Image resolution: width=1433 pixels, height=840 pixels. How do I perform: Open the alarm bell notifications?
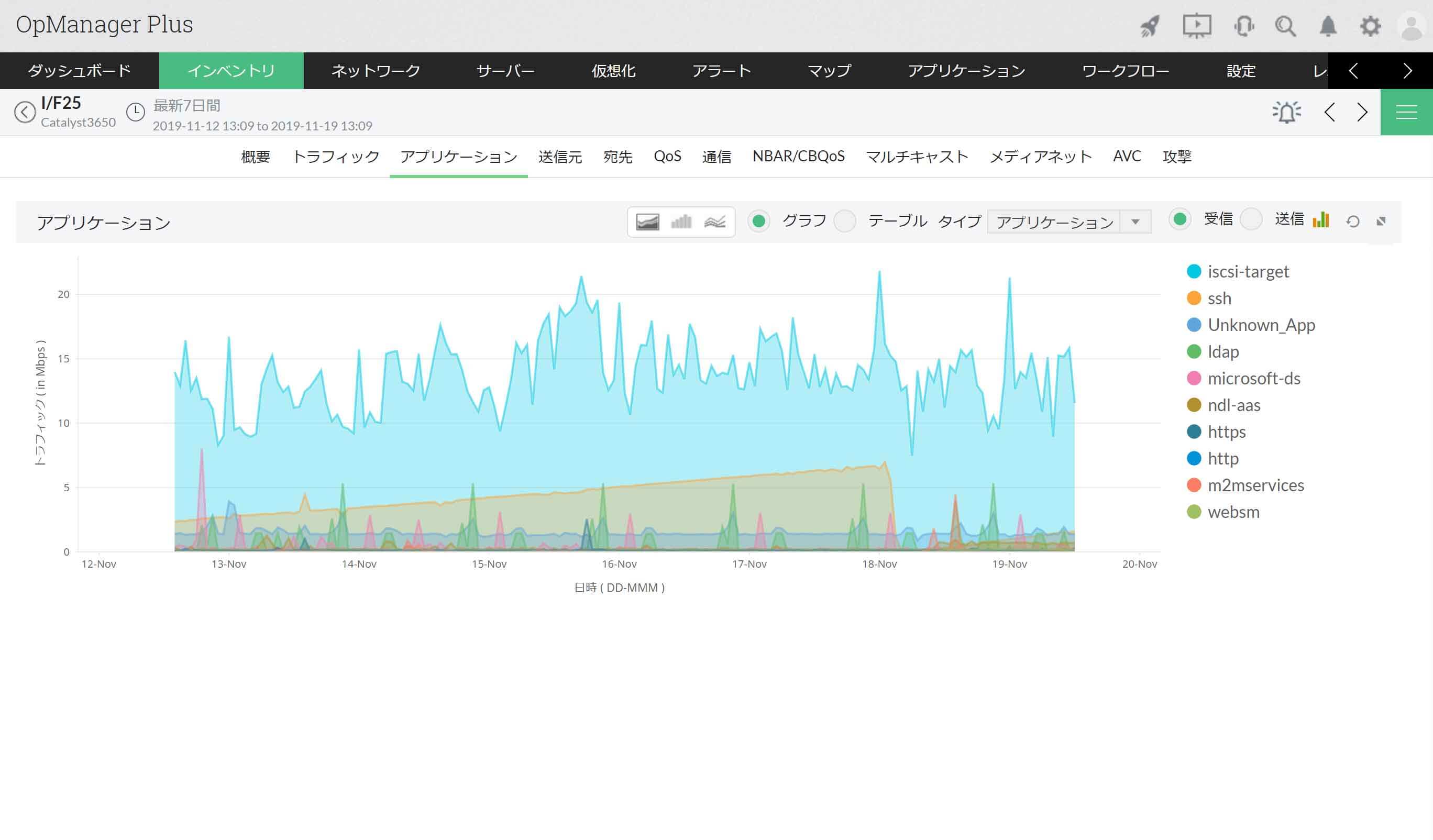(x=1328, y=26)
